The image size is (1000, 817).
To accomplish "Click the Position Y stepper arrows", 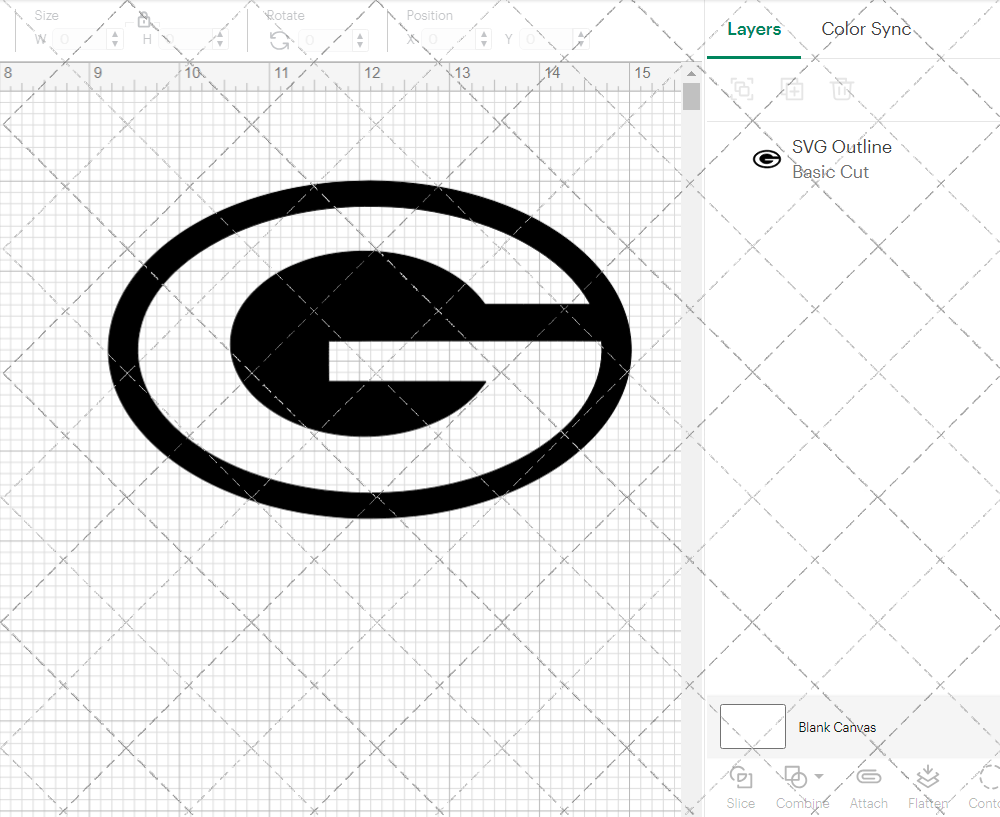I will point(580,40).
